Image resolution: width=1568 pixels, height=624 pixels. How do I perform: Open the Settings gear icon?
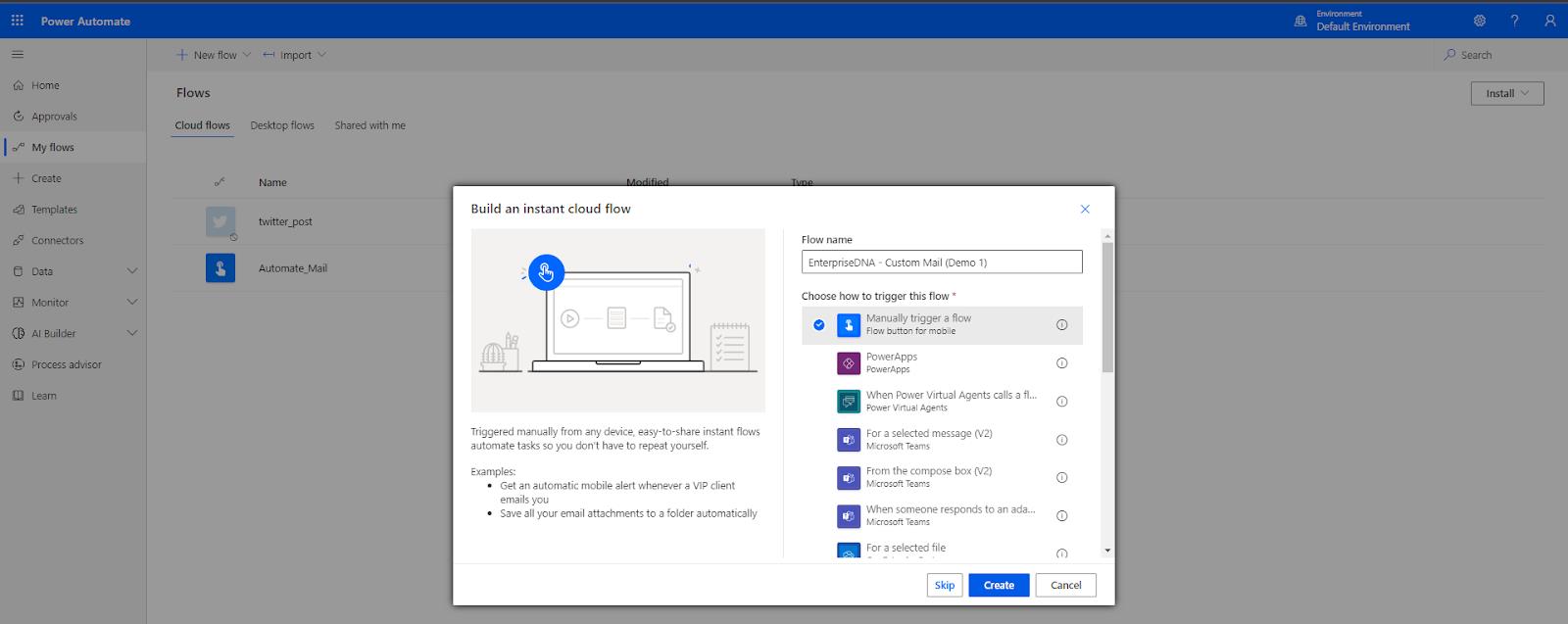[x=1480, y=21]
